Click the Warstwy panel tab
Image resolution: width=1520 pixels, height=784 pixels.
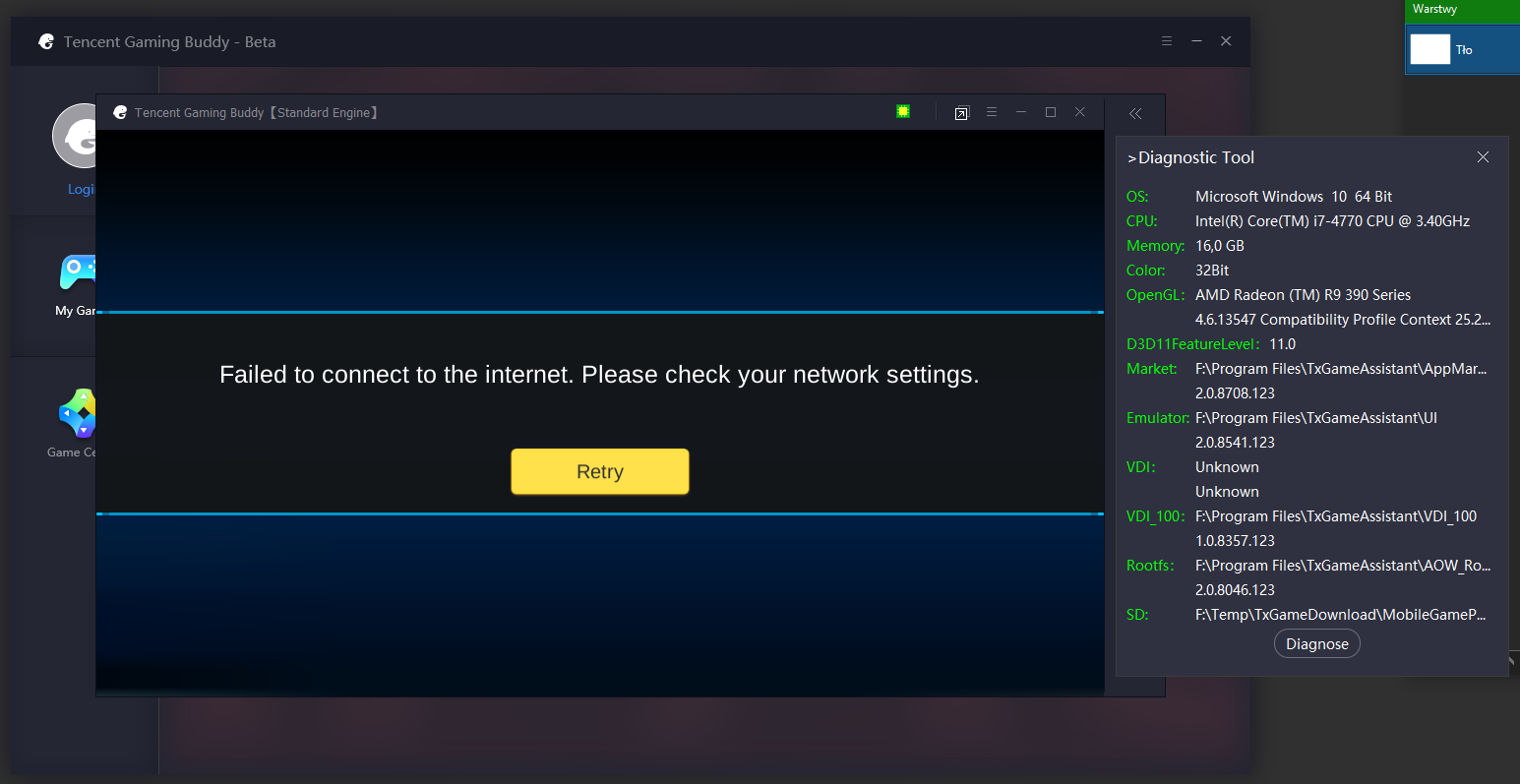pos(1434,9)
